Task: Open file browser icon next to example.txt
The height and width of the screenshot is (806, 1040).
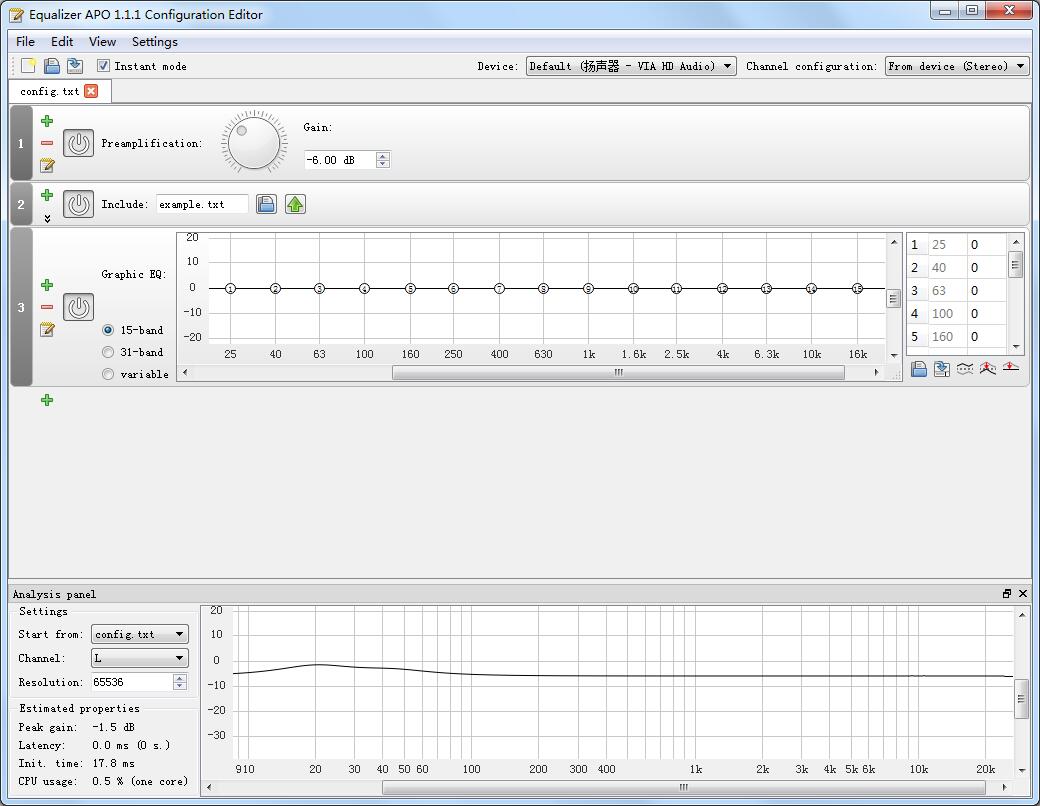Action: coord(266,204)
